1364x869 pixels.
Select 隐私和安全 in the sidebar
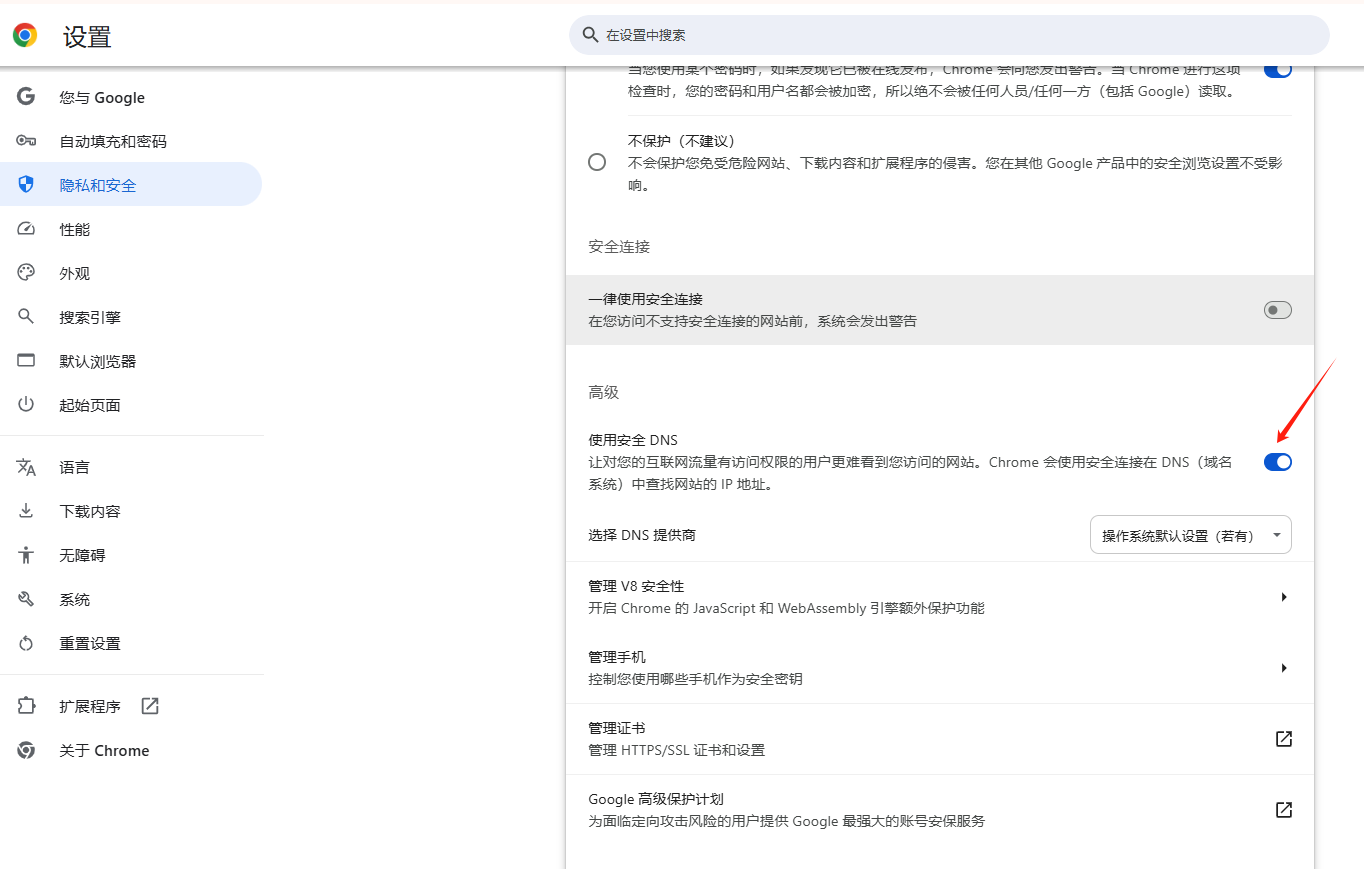tap(131, 185)
